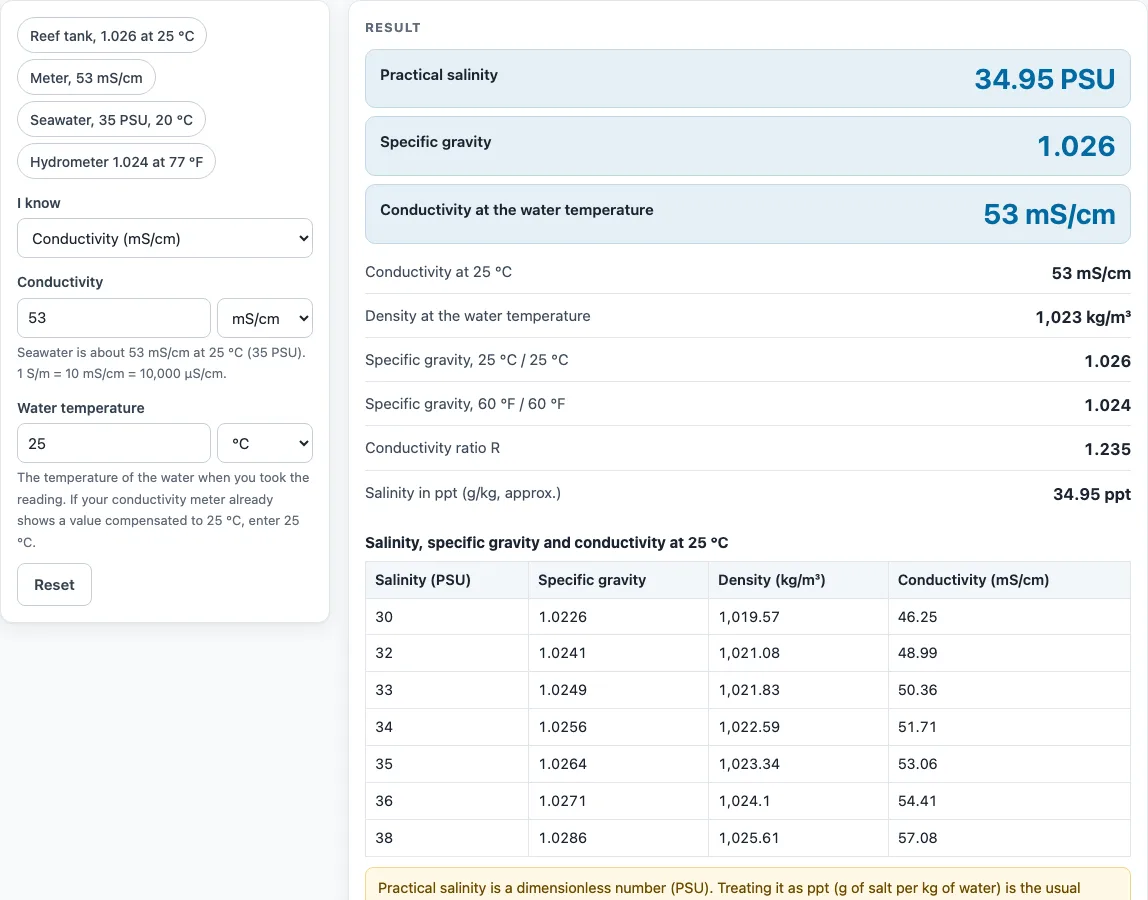This screenshot has height=900, width=1148.
Task: Open the I know dropdown
Action: (x=165, y=238)
